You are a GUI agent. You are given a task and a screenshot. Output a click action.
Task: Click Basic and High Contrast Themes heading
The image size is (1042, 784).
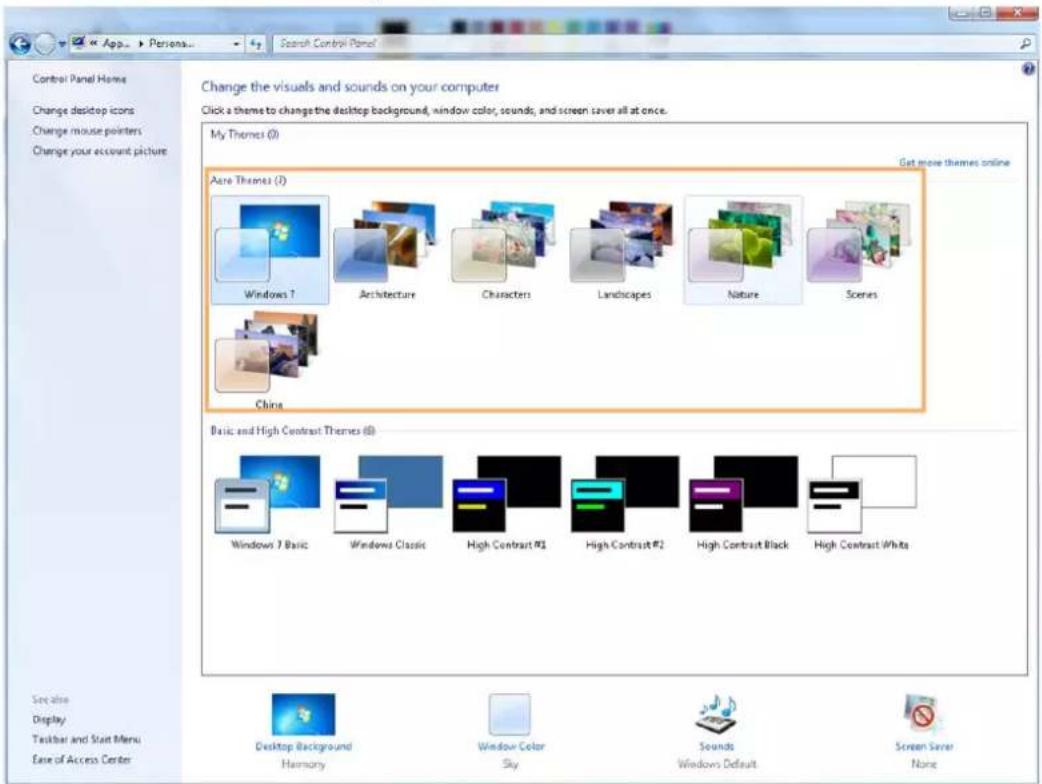292,431
